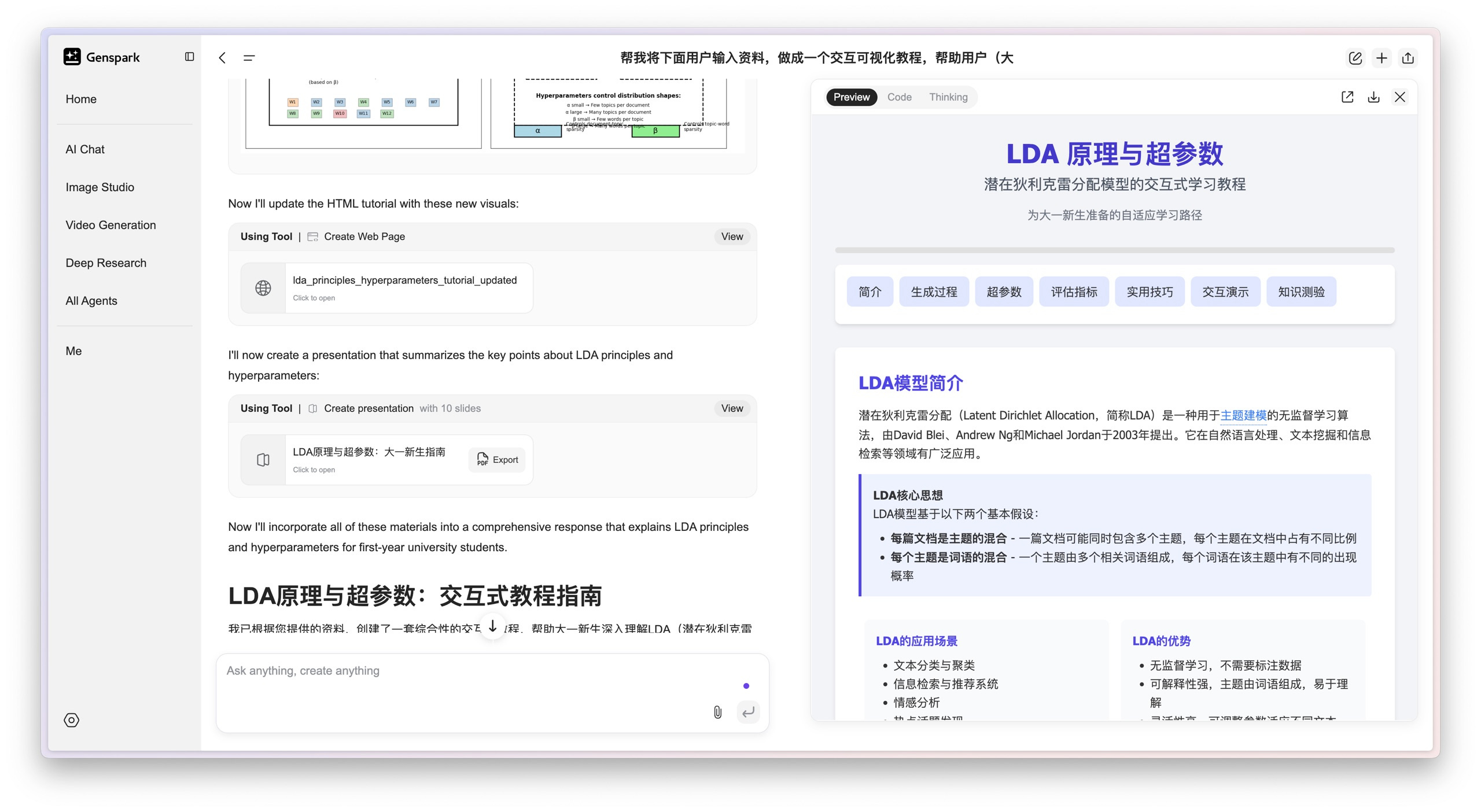The width and height of the screenshot is (1481, 812).
Task: Open settings from the bottom sidebar icon
Action: pos(71,720)
